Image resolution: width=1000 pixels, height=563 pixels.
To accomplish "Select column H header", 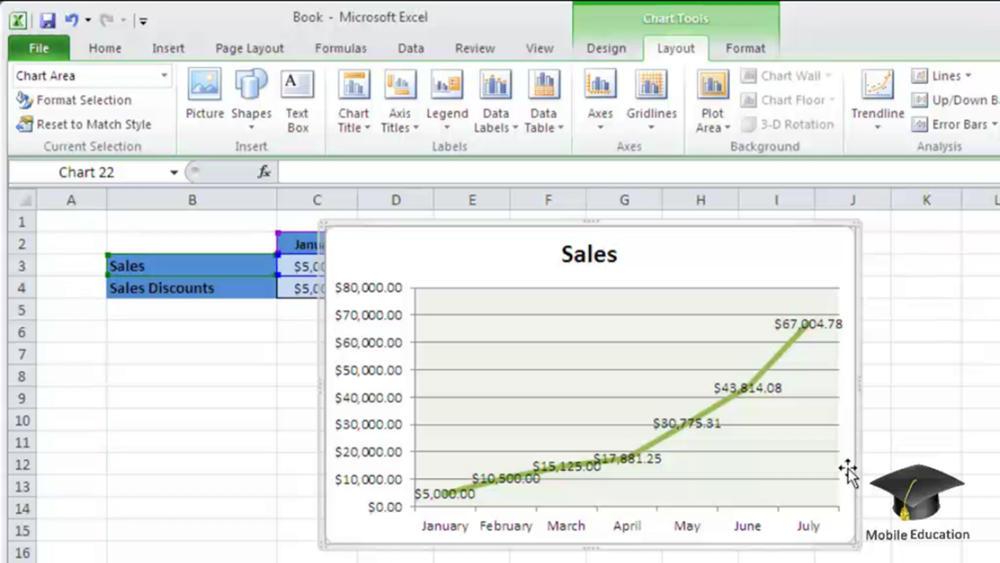I will [700, 200].
